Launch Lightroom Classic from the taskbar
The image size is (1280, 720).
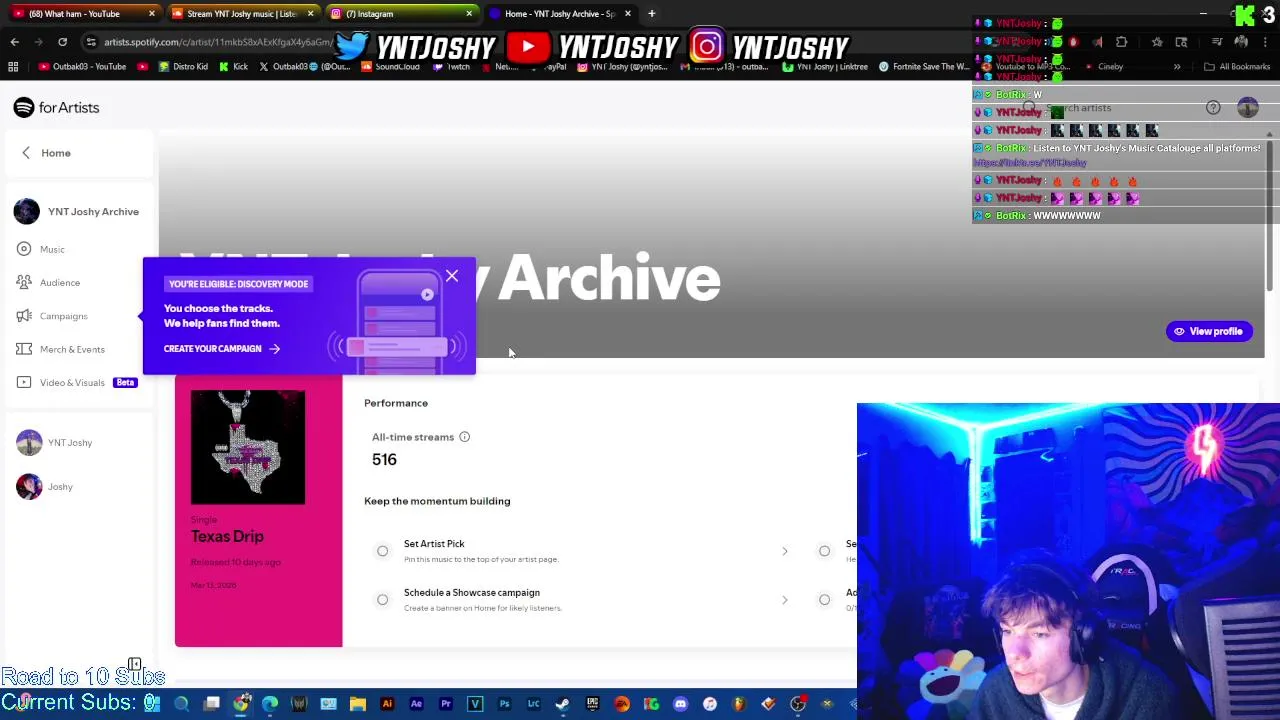533,704
